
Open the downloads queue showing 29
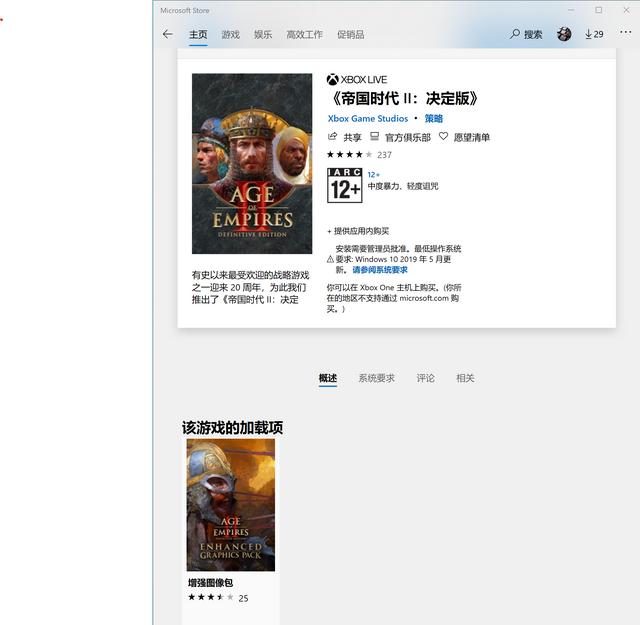pyautogui.click(x=594, y=34)
